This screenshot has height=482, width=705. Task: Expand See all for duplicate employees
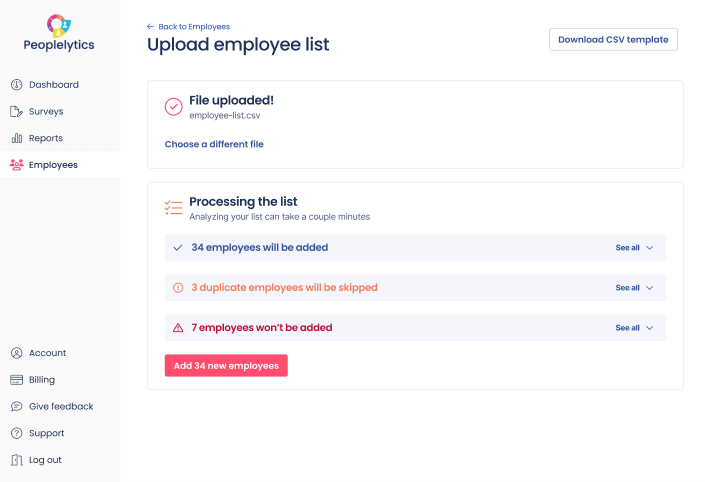tap(634, 288)
